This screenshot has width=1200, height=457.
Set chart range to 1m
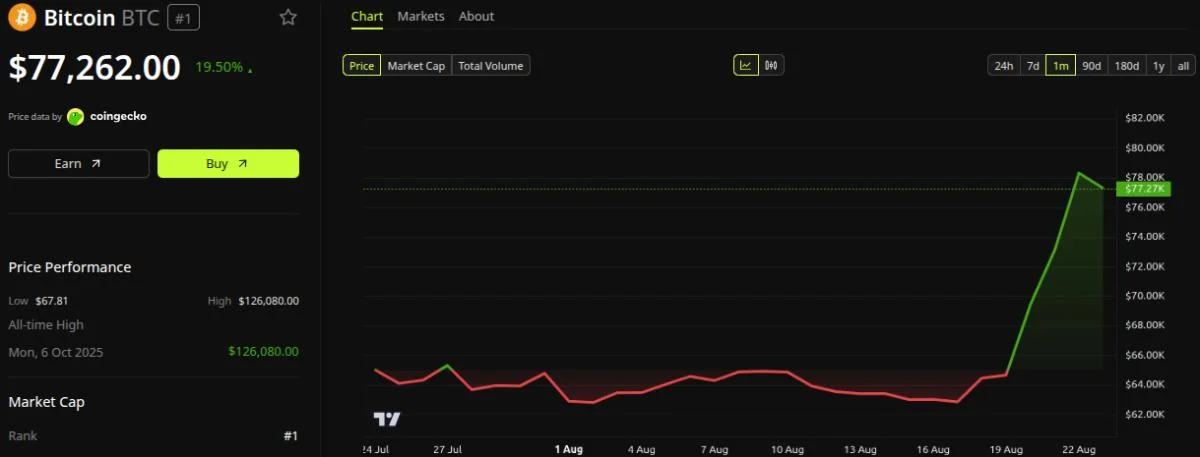pyautogui.click(x=1061, y=66)
